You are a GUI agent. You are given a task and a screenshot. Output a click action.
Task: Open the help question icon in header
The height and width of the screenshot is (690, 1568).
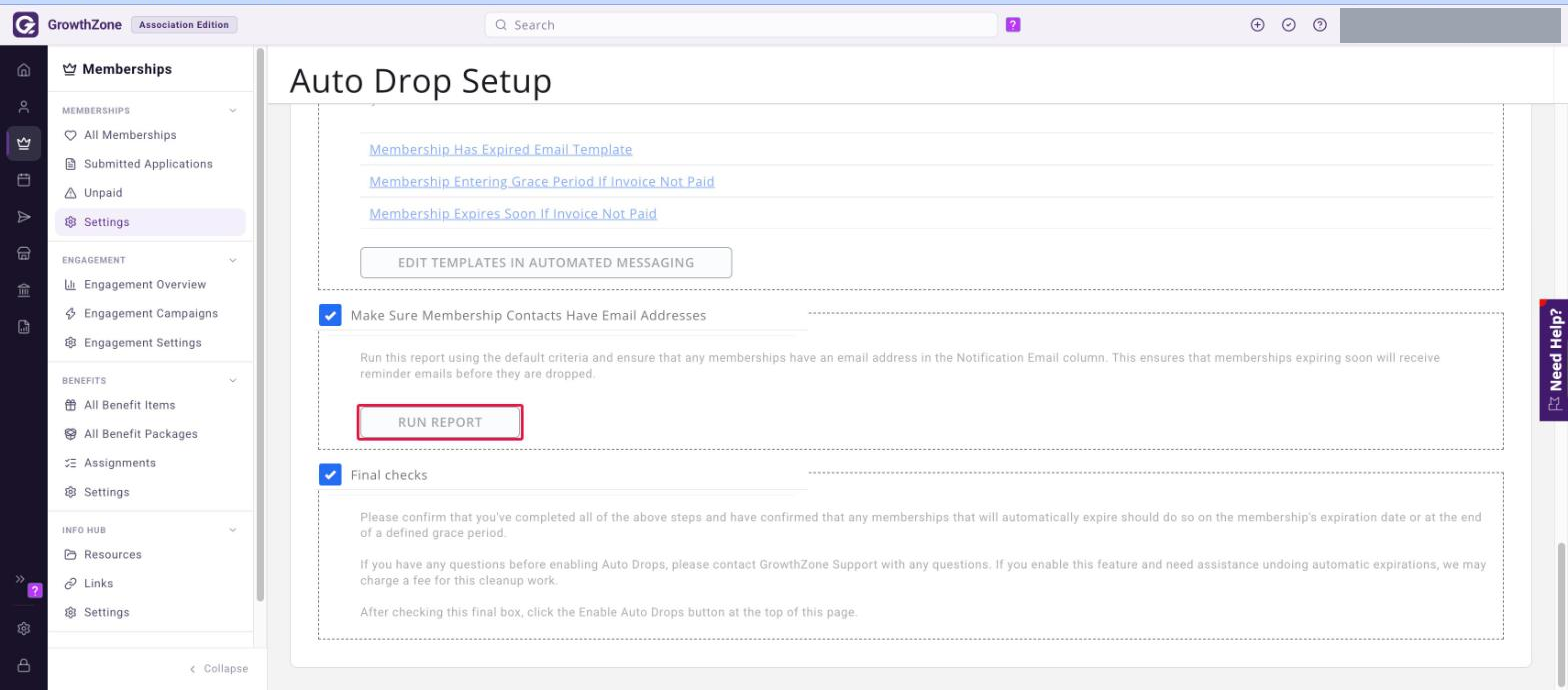pos(1320,25)
